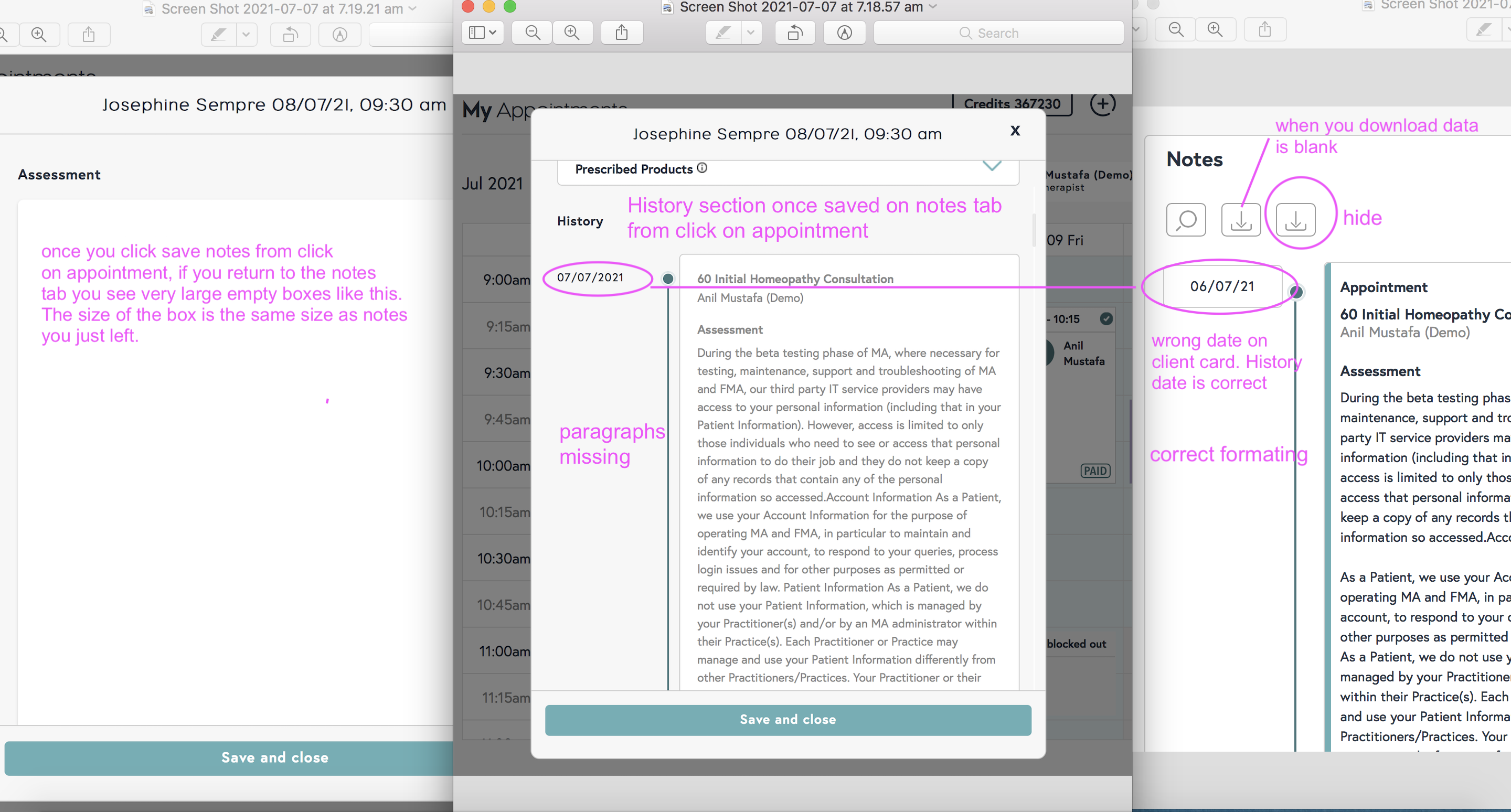1511x812 pixels.
Task: Click the Preview Search field
Action: tap(998, 33)
